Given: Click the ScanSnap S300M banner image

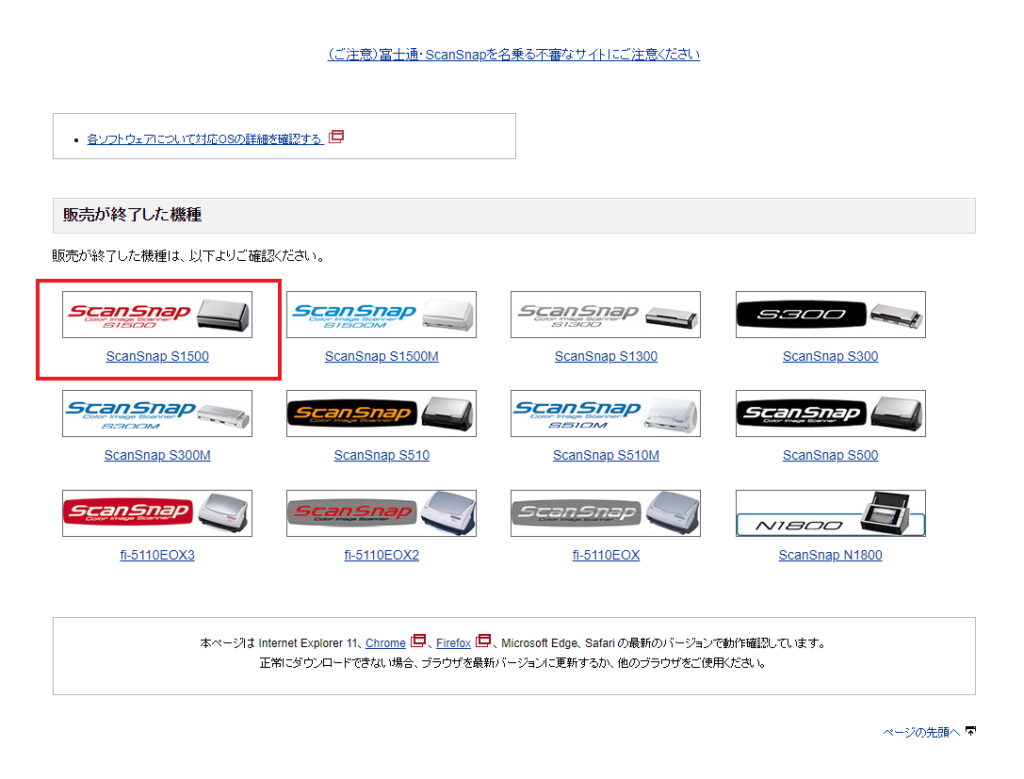Looking at the screenshot, I should pos(157,413).
